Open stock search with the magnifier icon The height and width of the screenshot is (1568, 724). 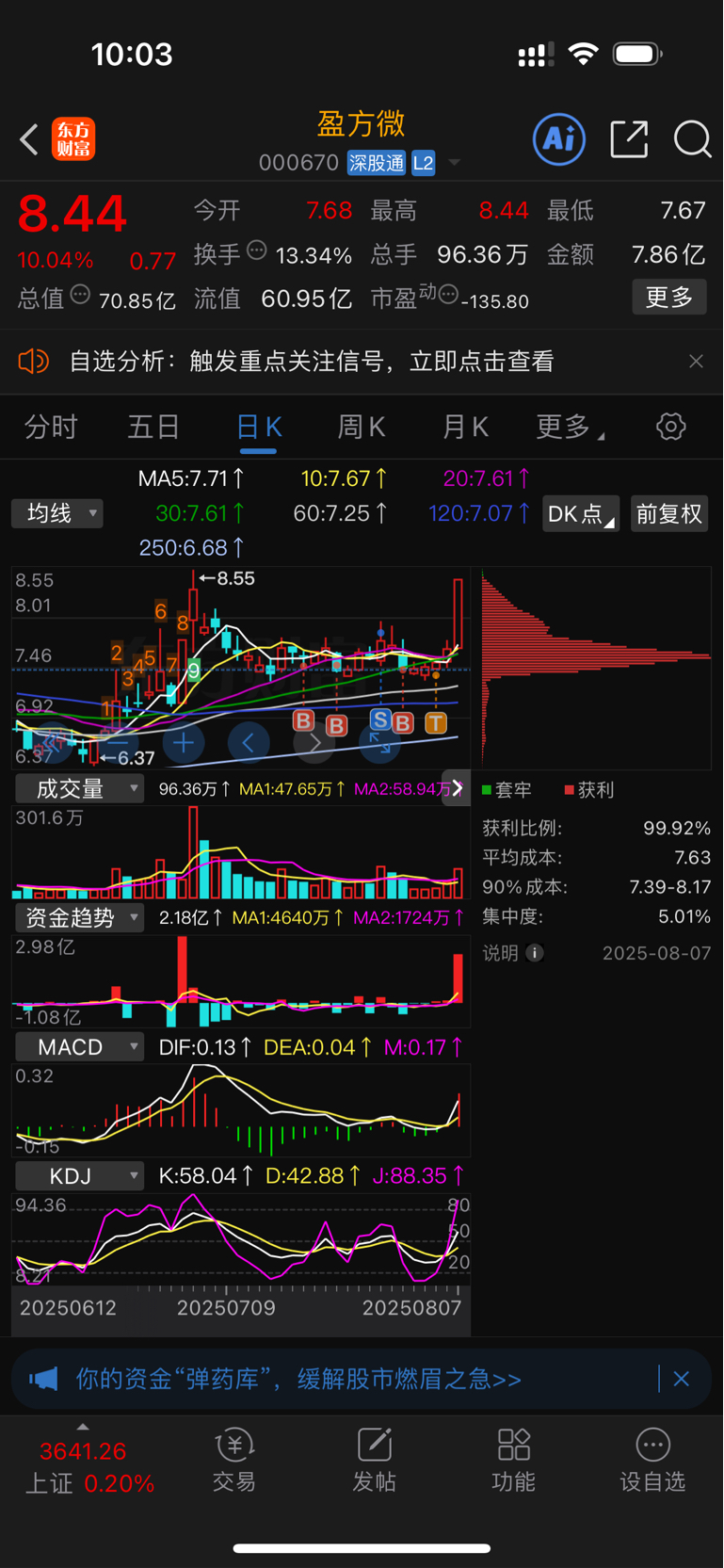tap(692, 139)
